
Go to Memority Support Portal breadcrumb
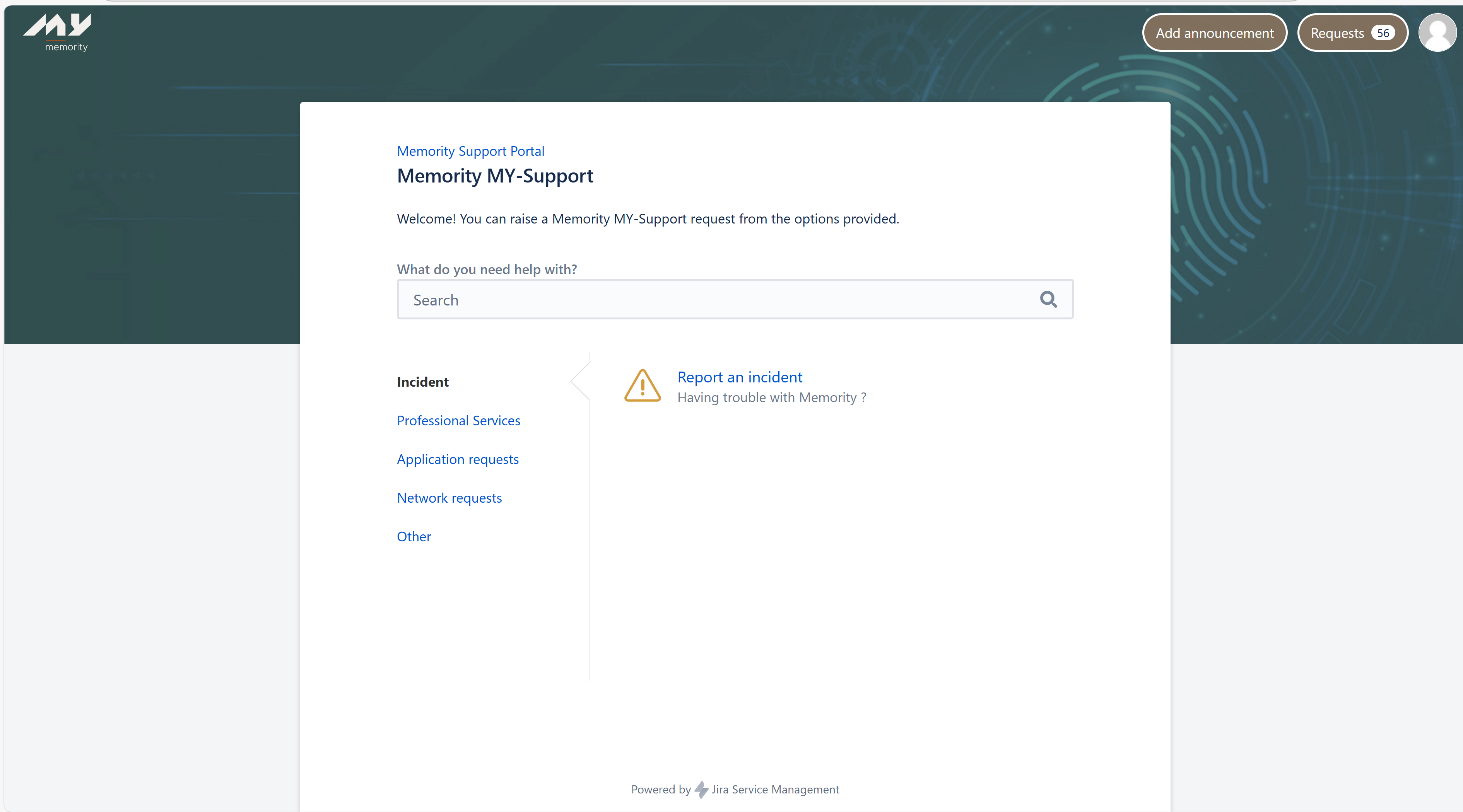[x=470, y=151]
